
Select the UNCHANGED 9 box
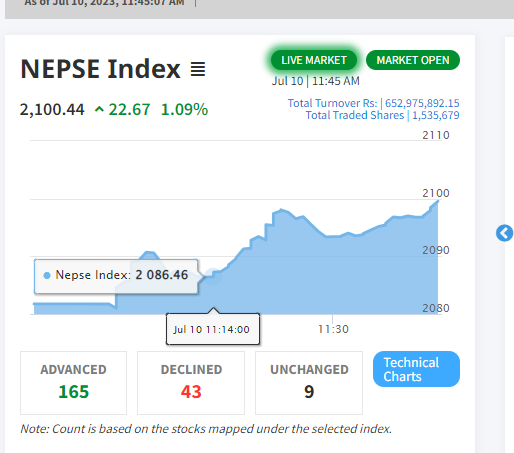point(309,383)
